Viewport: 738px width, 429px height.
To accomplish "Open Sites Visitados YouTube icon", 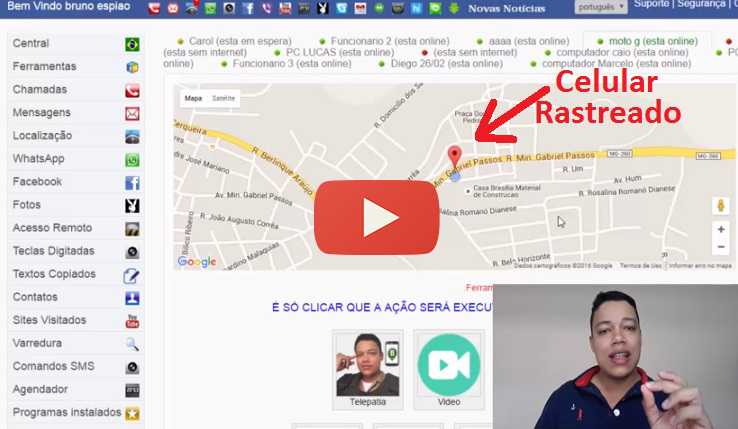I will tap(132, 321).
